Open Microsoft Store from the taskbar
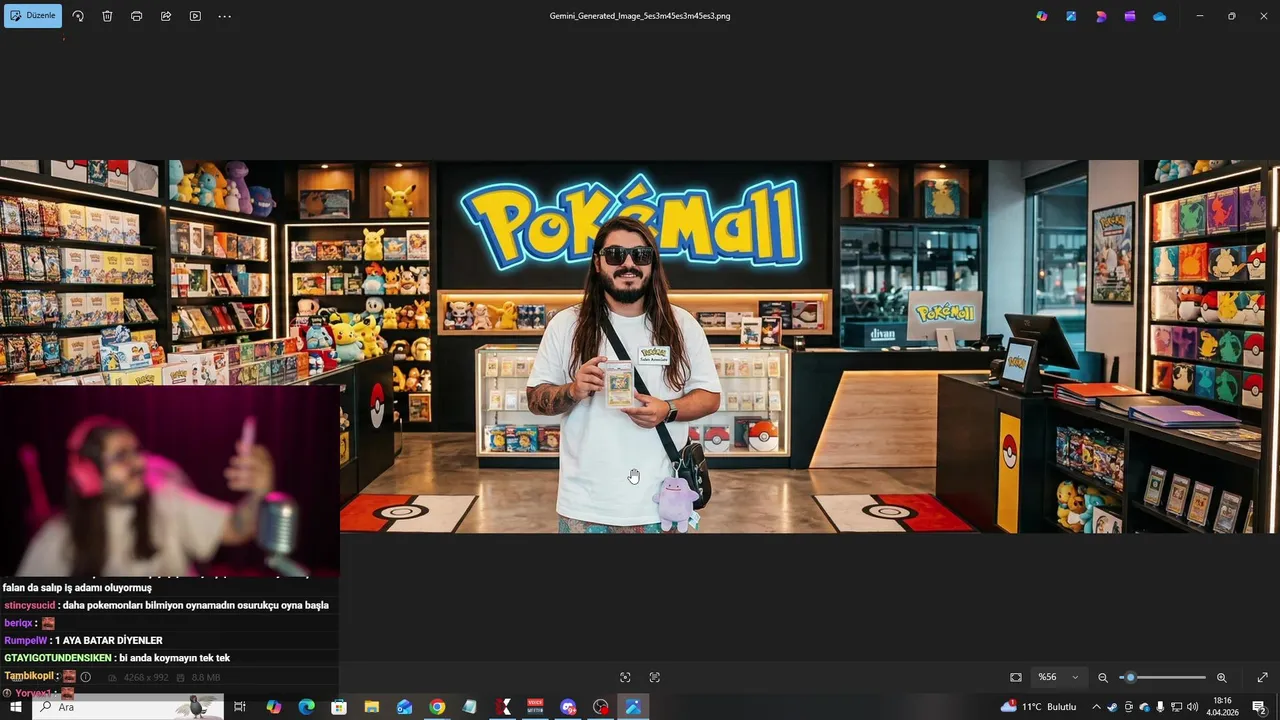 [339, 707]
